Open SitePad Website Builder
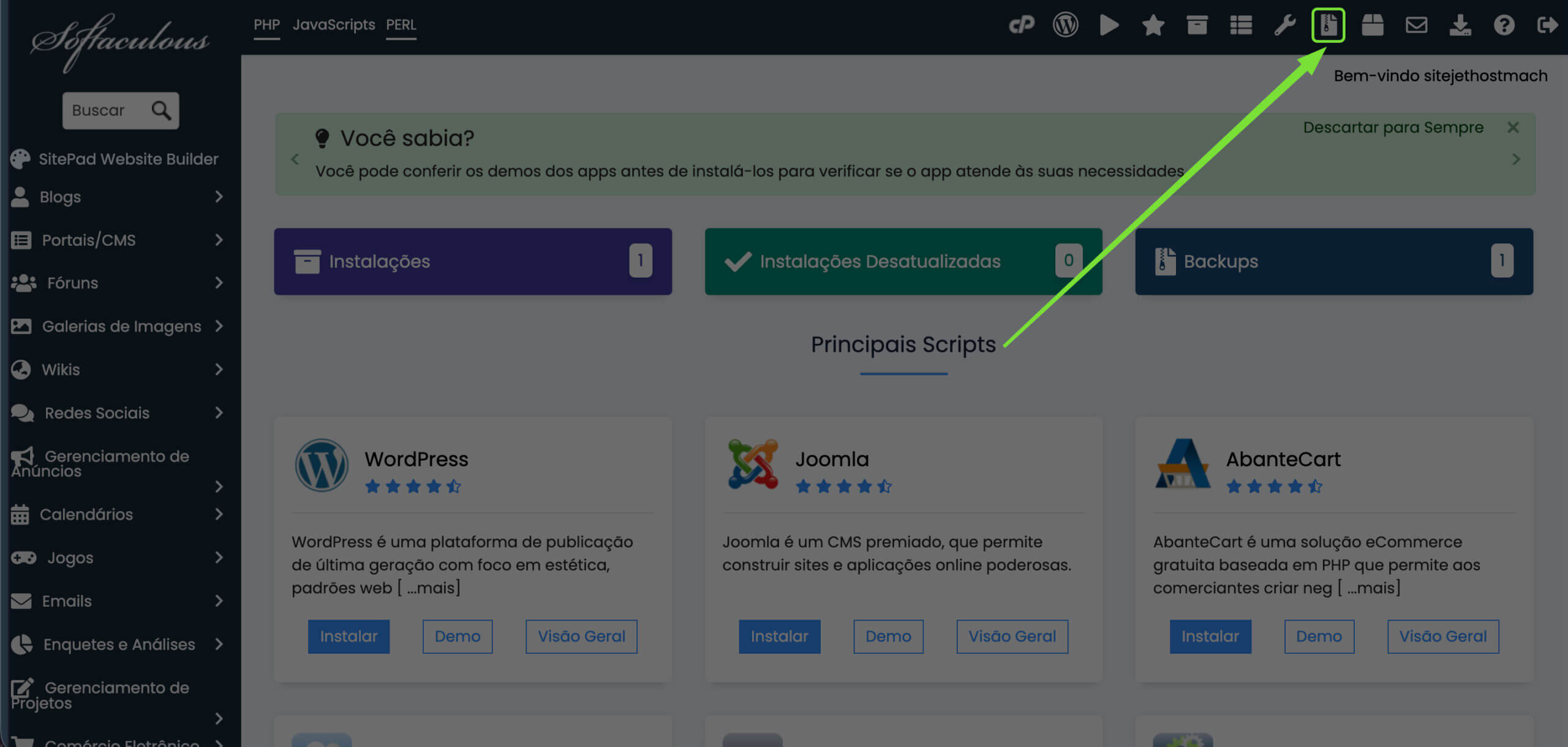Screen dimensions: 1568x747 [115, 159]
